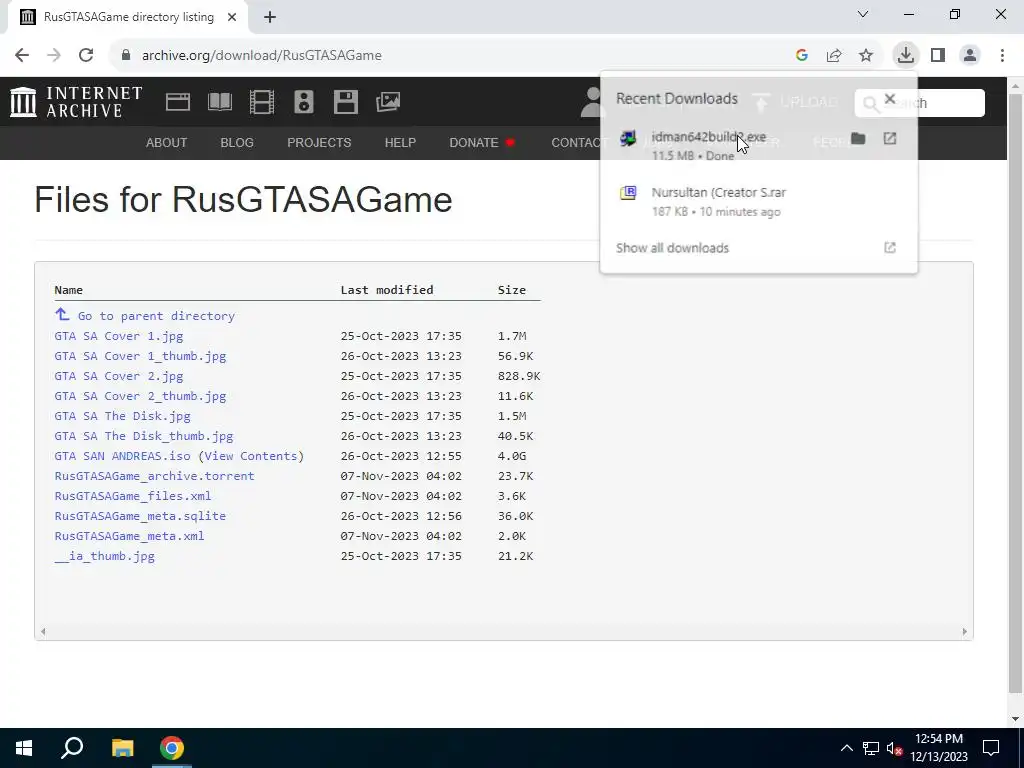Image resolution: width=1024 pixels, height=768 pixels.
Task: Click the Nursultan (Creator S.rar download entry
Action: [758, 201]
